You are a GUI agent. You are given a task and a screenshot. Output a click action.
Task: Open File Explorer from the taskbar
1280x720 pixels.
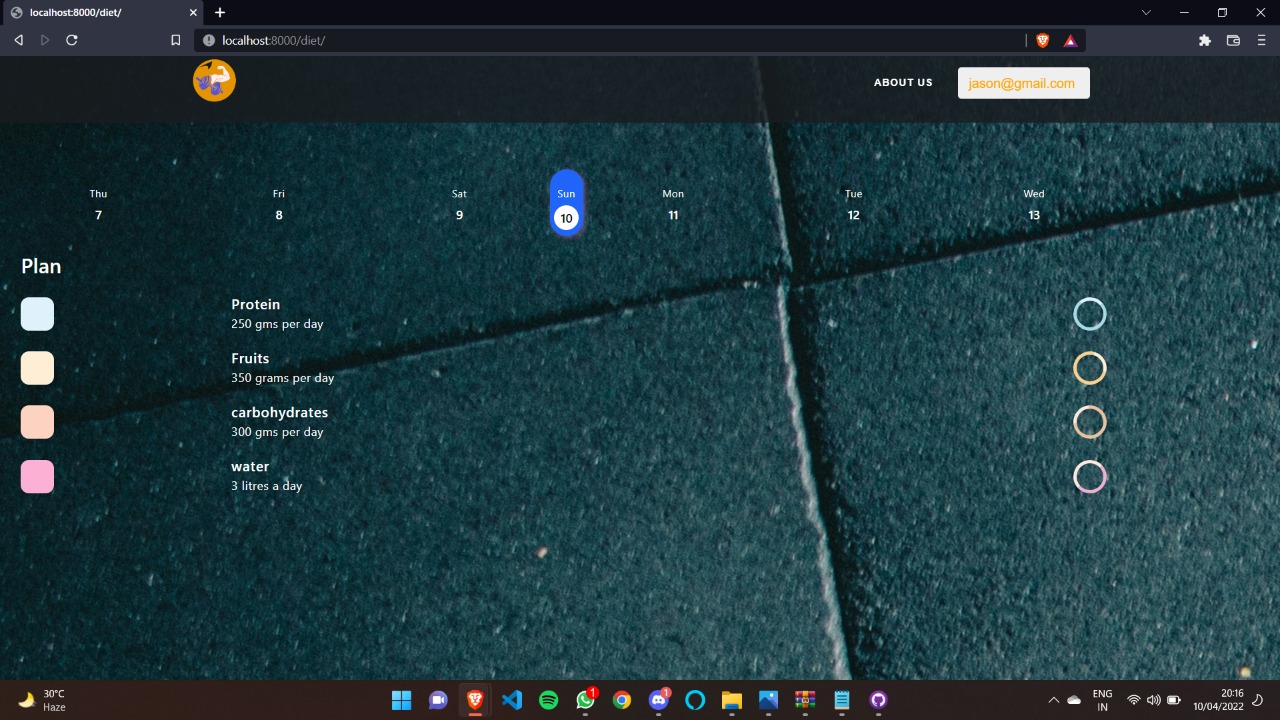(732, 700)
